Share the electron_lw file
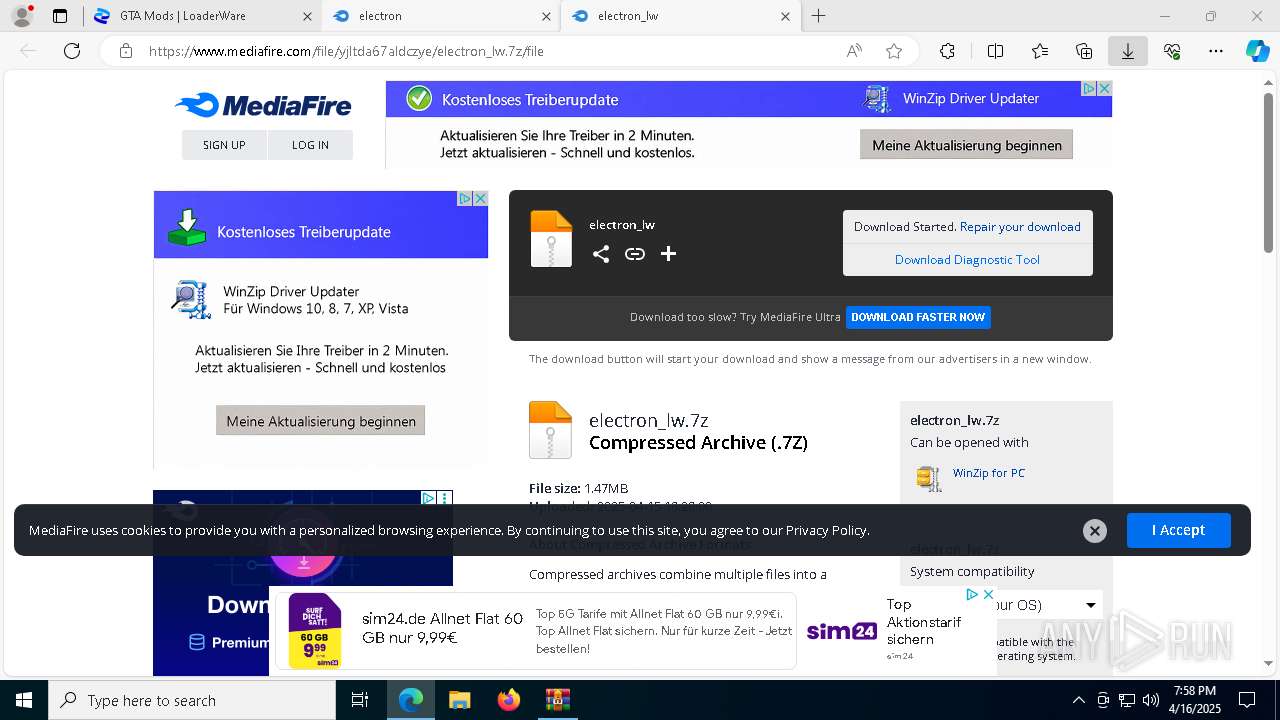1280x720 pixels. coord(600,254)
